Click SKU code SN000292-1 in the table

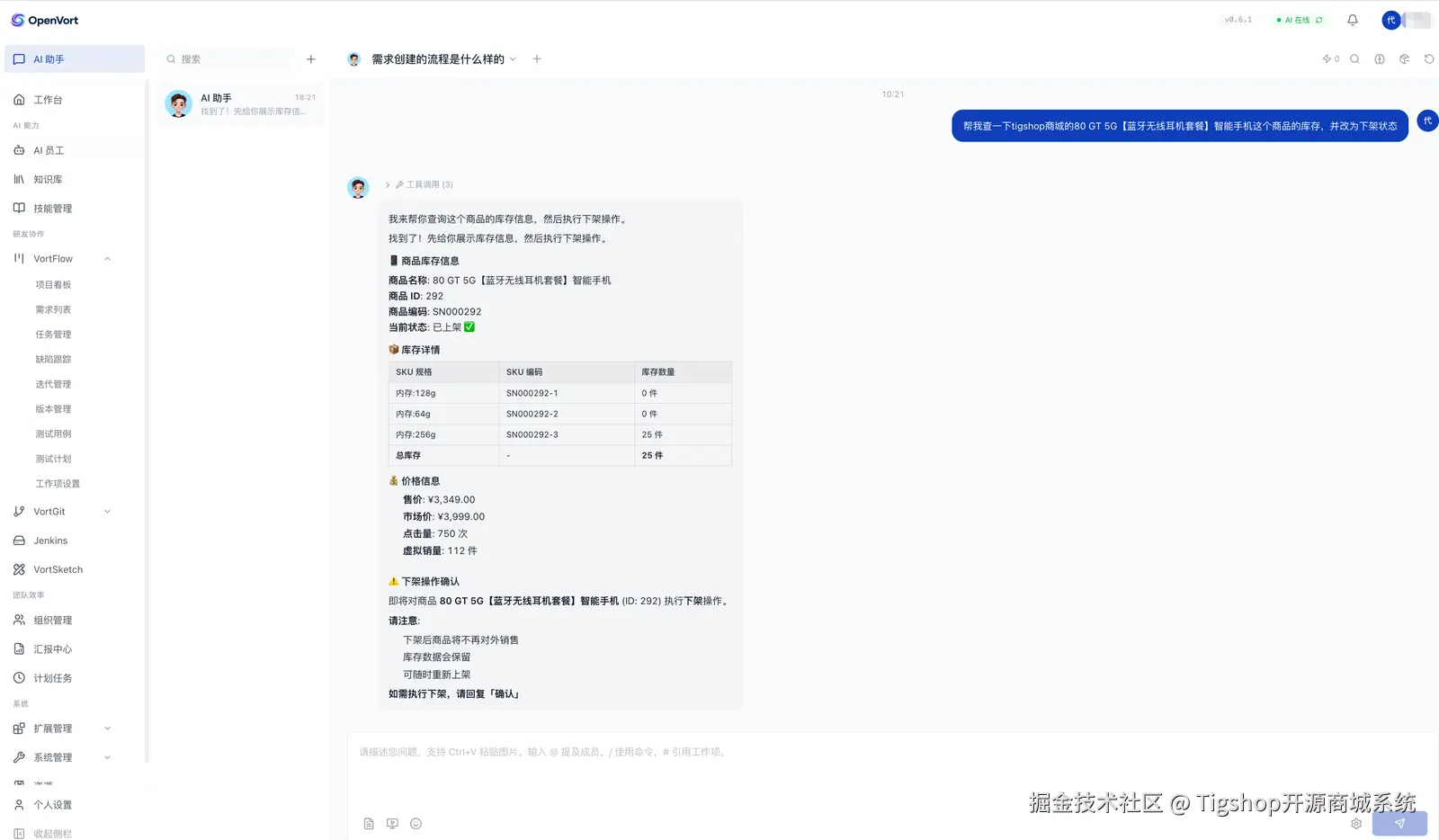point(532,393)
